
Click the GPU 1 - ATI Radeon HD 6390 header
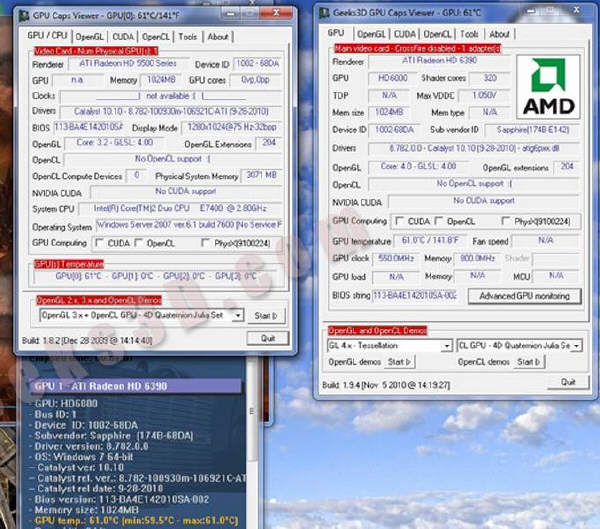[x=135, y=386]
